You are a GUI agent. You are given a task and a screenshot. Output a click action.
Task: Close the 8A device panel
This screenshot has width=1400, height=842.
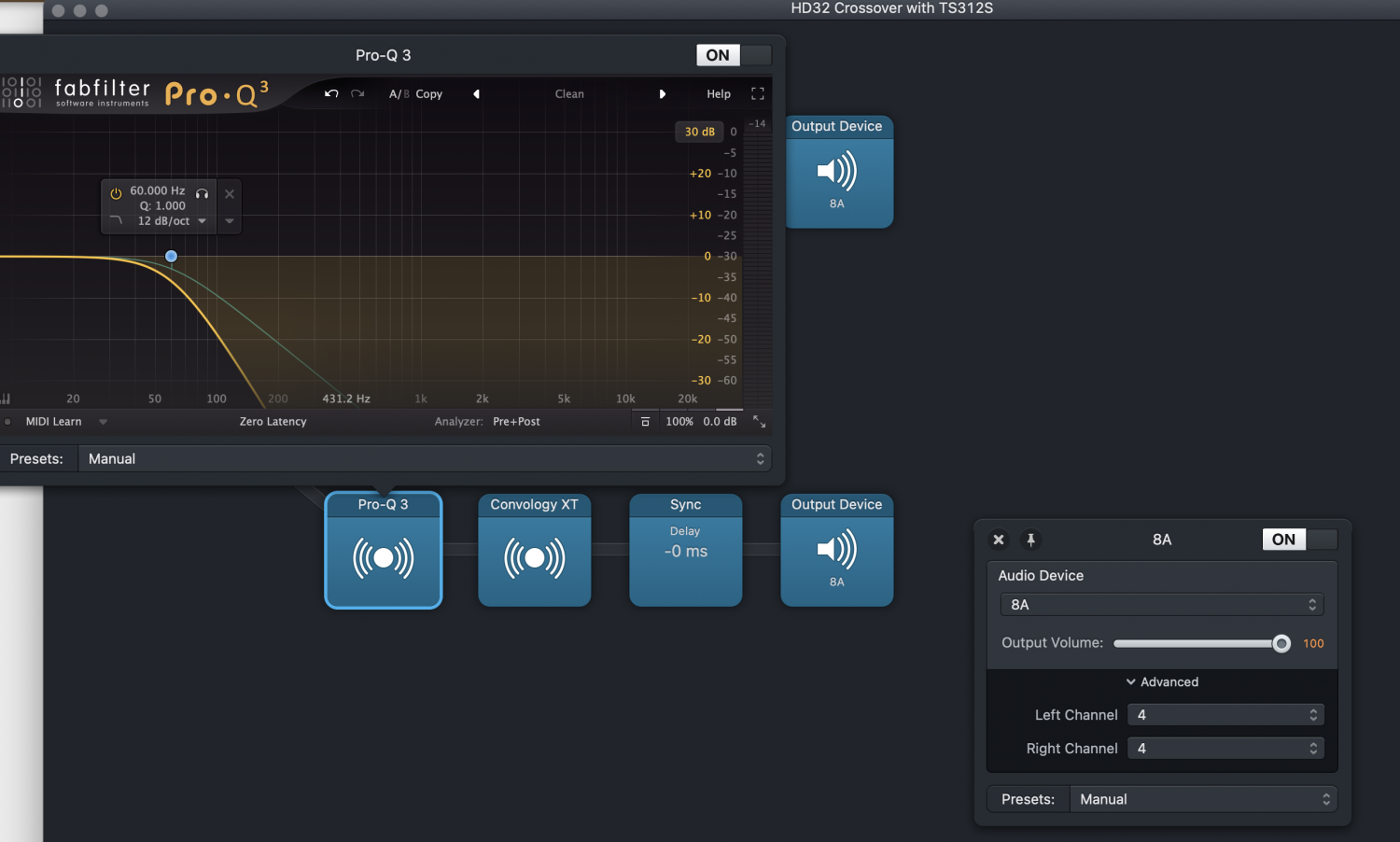tap(999, 540)
